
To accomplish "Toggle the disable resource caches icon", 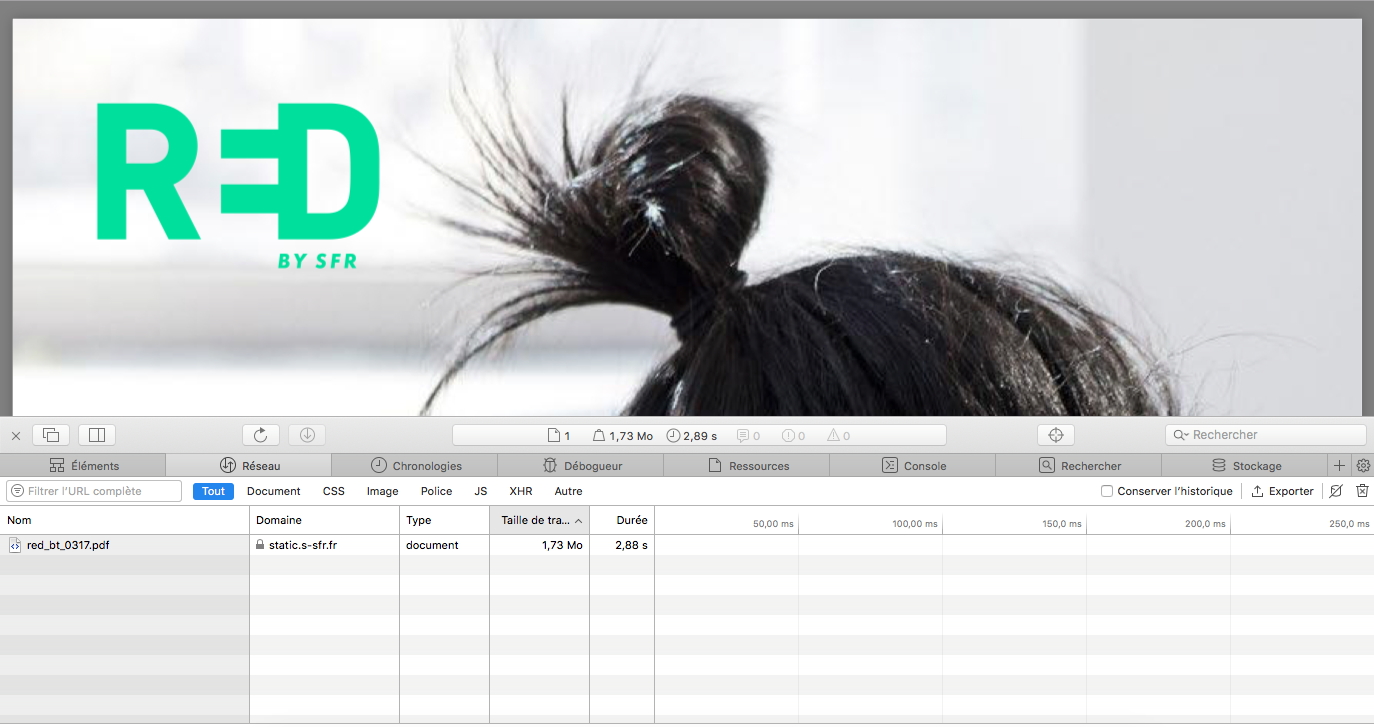I will [x=1335, y=491].
